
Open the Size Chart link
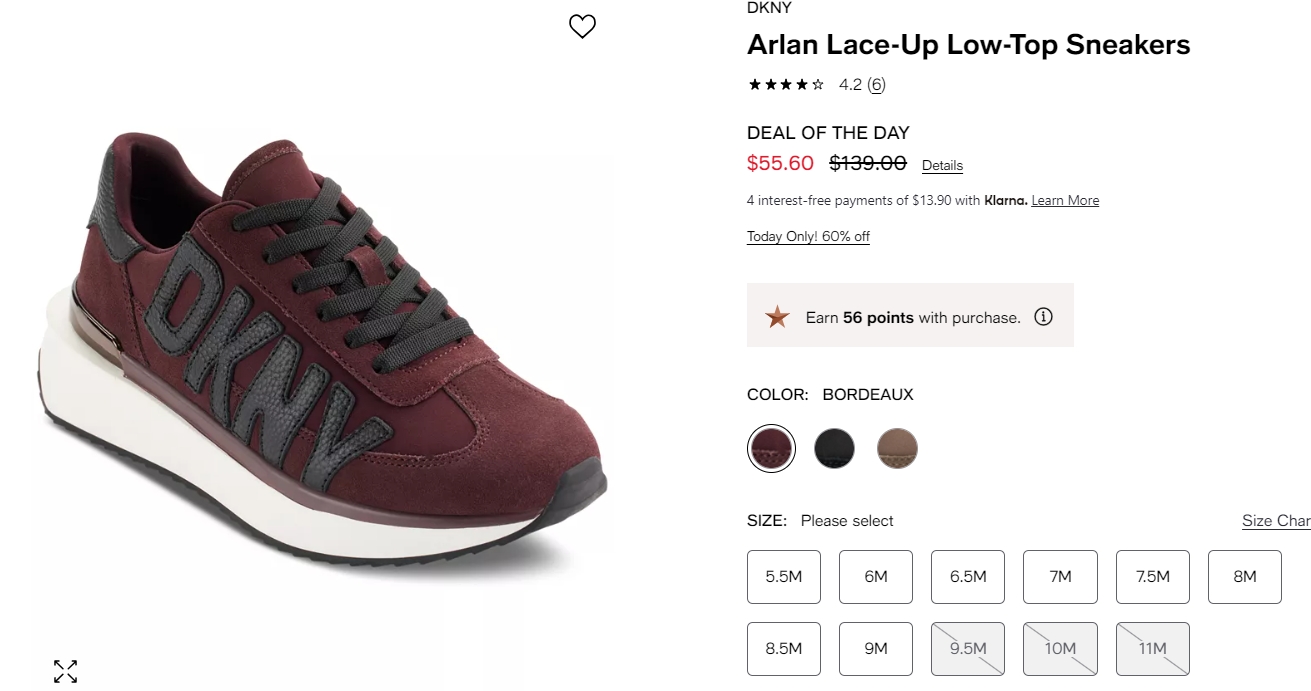[x=1276, y=521]
